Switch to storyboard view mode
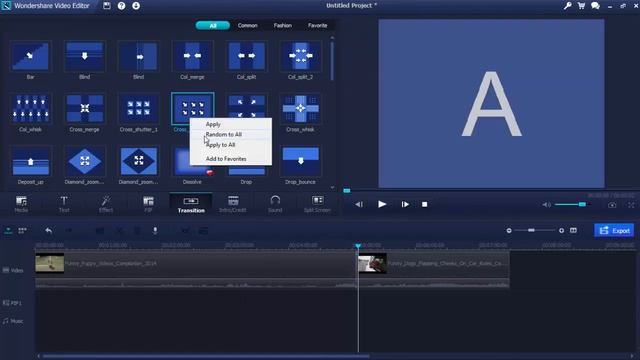 pos(22,231)
